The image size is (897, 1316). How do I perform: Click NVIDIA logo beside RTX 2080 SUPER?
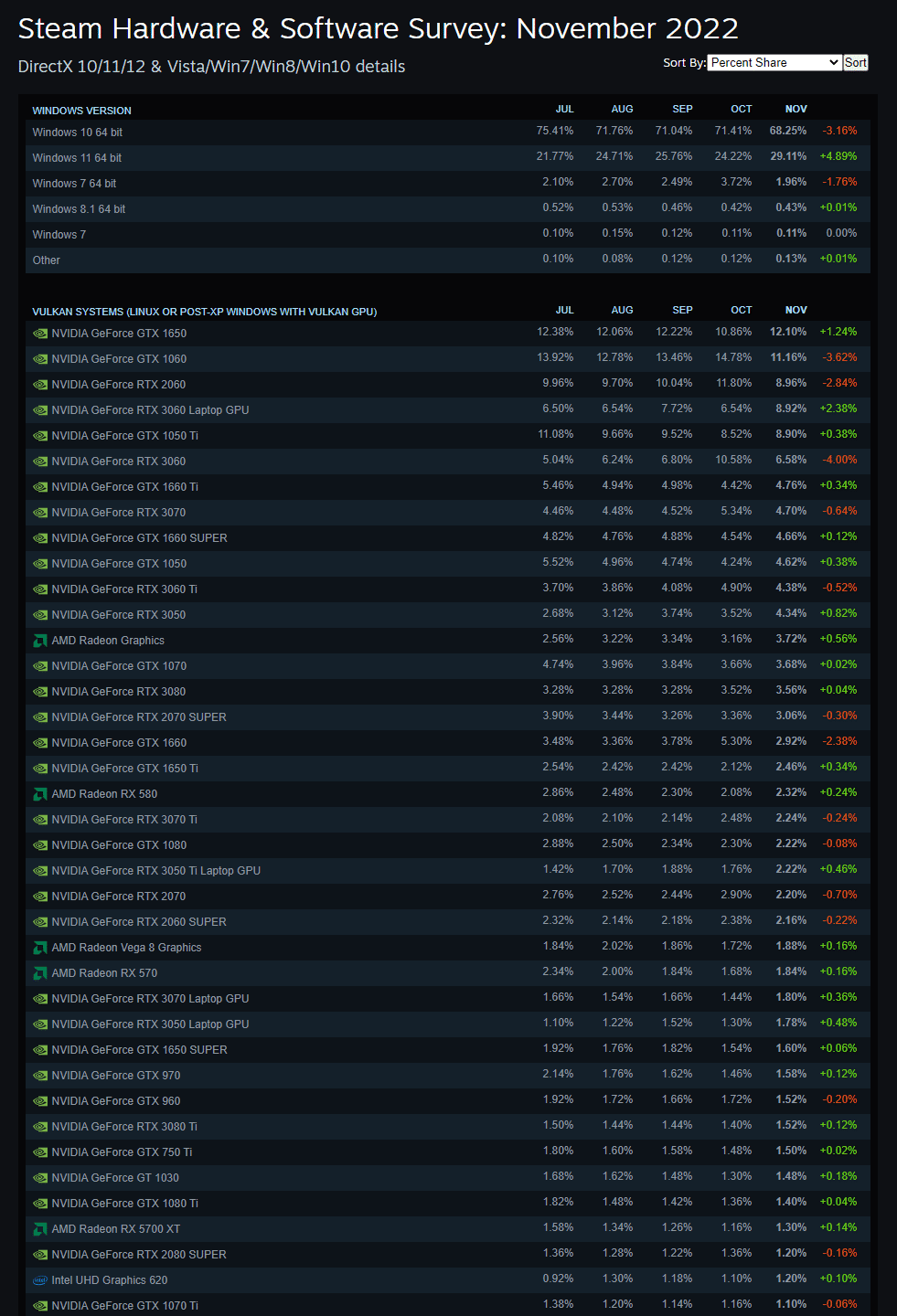point(40,1255)
